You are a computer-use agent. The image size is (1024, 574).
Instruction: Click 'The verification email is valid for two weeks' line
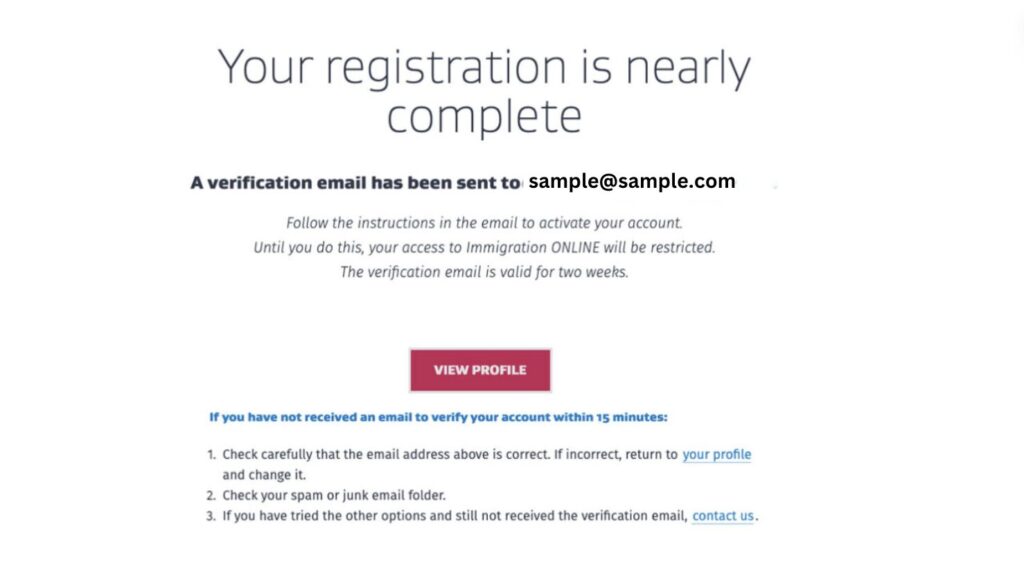click(484, 271)
